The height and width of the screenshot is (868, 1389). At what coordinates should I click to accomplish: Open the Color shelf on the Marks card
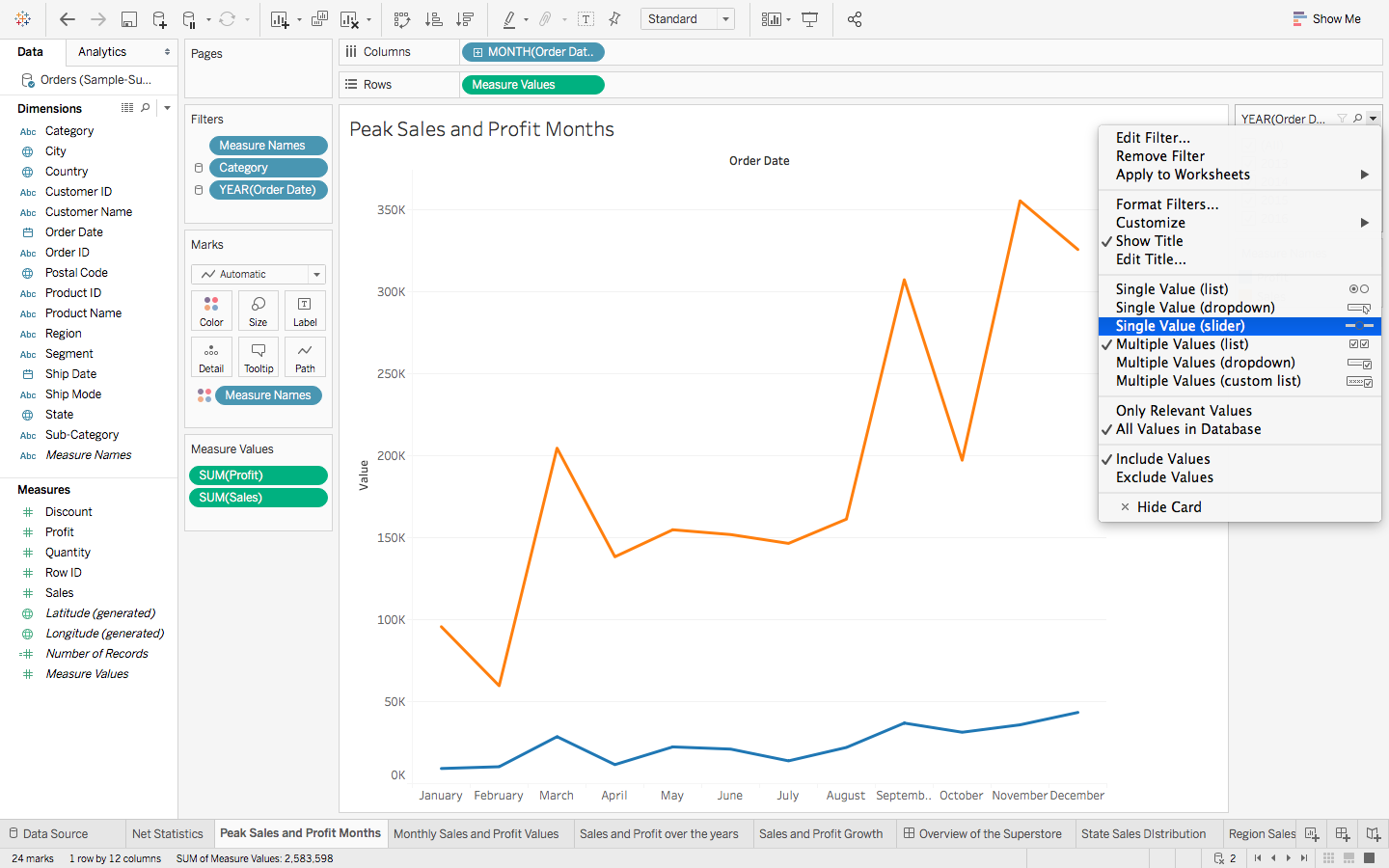coord(211,310)
